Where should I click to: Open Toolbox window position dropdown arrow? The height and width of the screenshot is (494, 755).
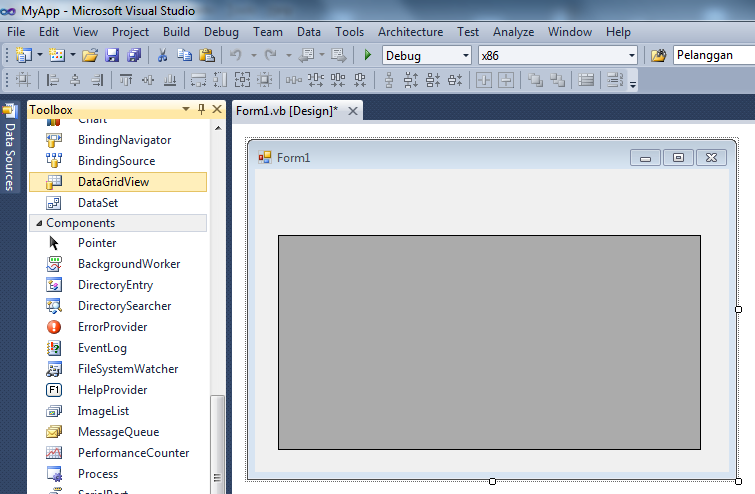(x=186, y=109)
